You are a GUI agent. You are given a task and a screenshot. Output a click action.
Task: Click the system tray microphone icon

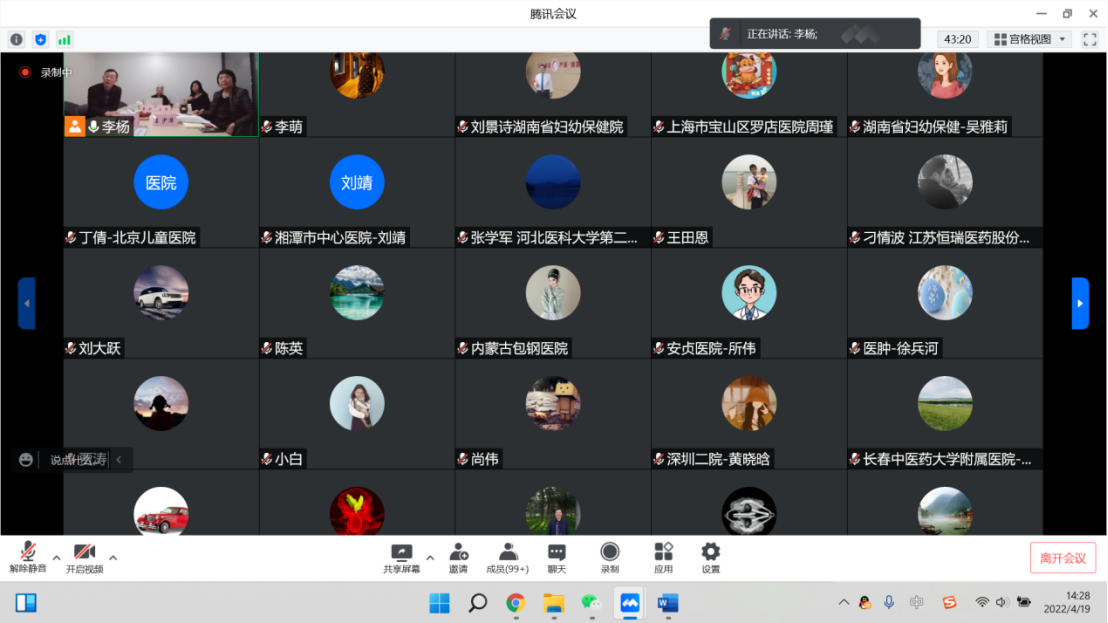click(x=889, y=603)
